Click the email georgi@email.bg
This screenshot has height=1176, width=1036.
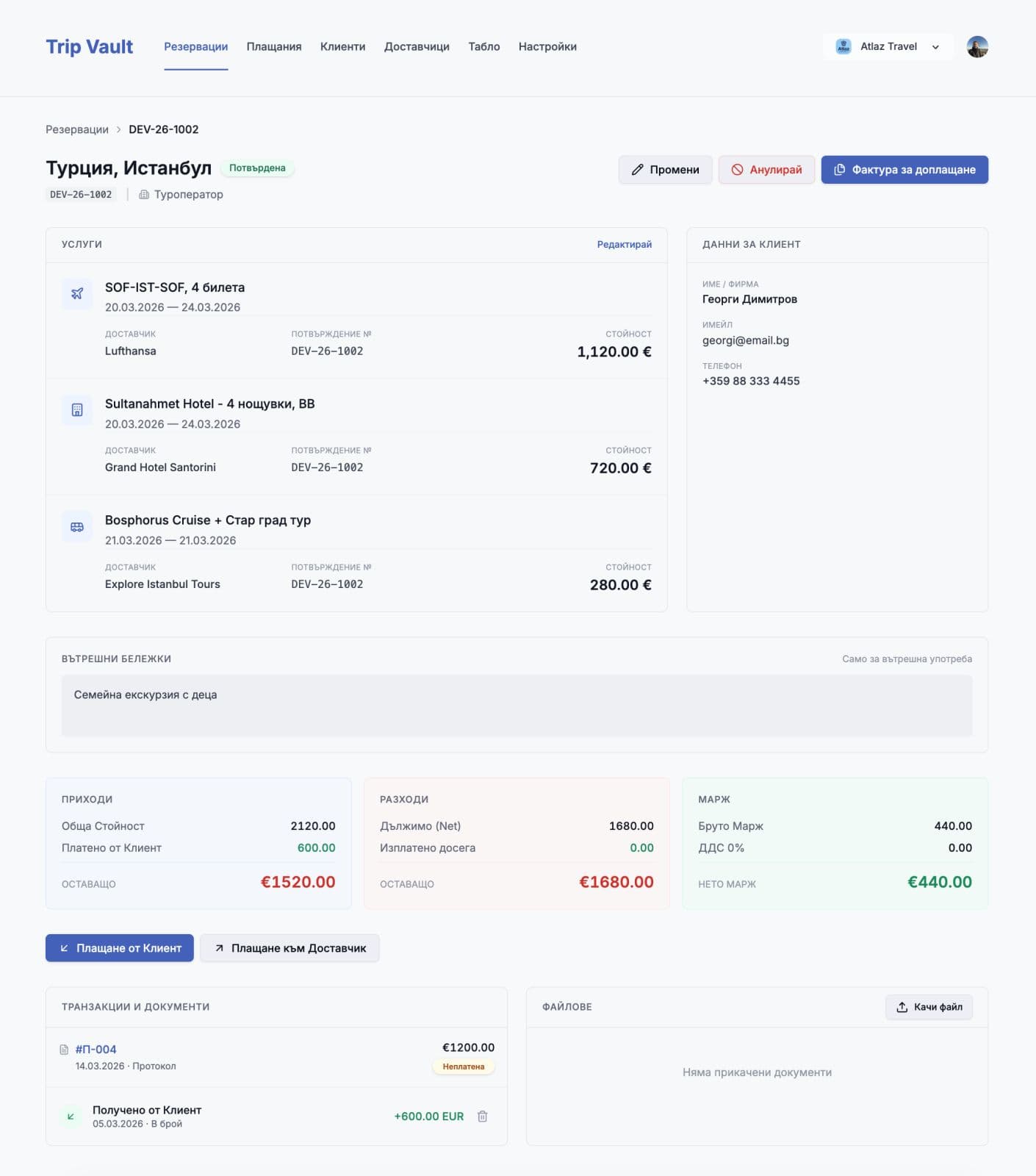click(x=746, y=340)
